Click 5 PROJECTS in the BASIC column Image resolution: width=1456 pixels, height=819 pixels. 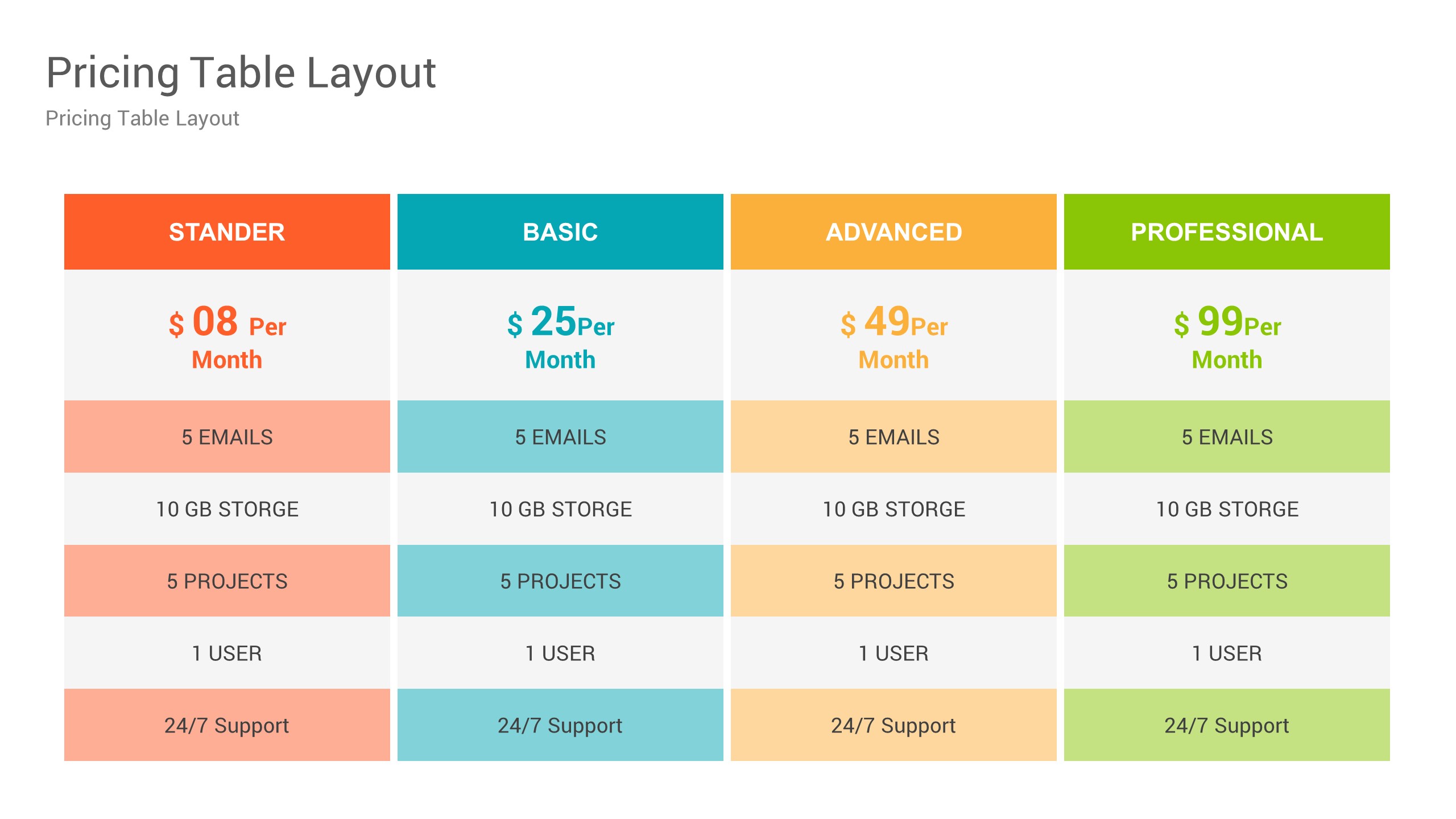coord(560,581)
